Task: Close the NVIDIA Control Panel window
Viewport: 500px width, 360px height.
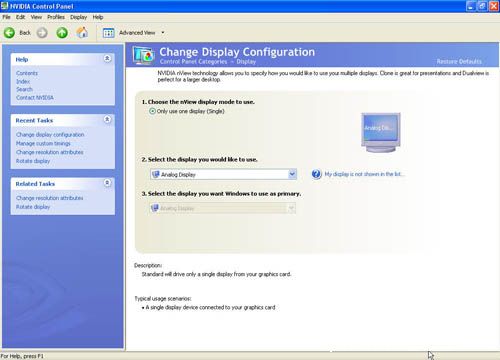Action: coord(494,6)
